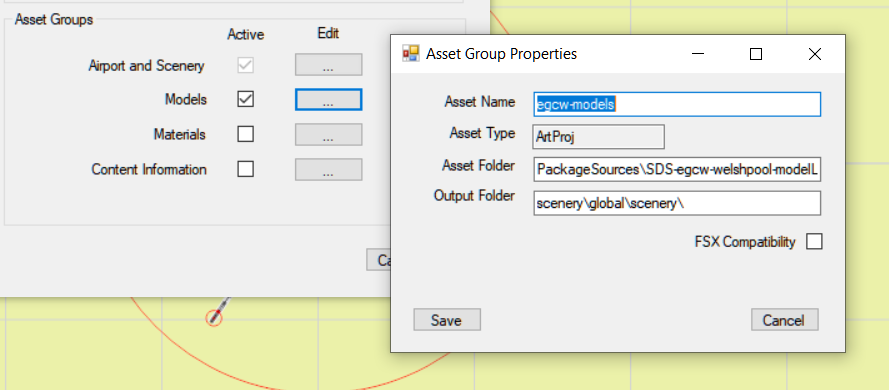
Task: Save the asset group properties
Action: [447, 320]
